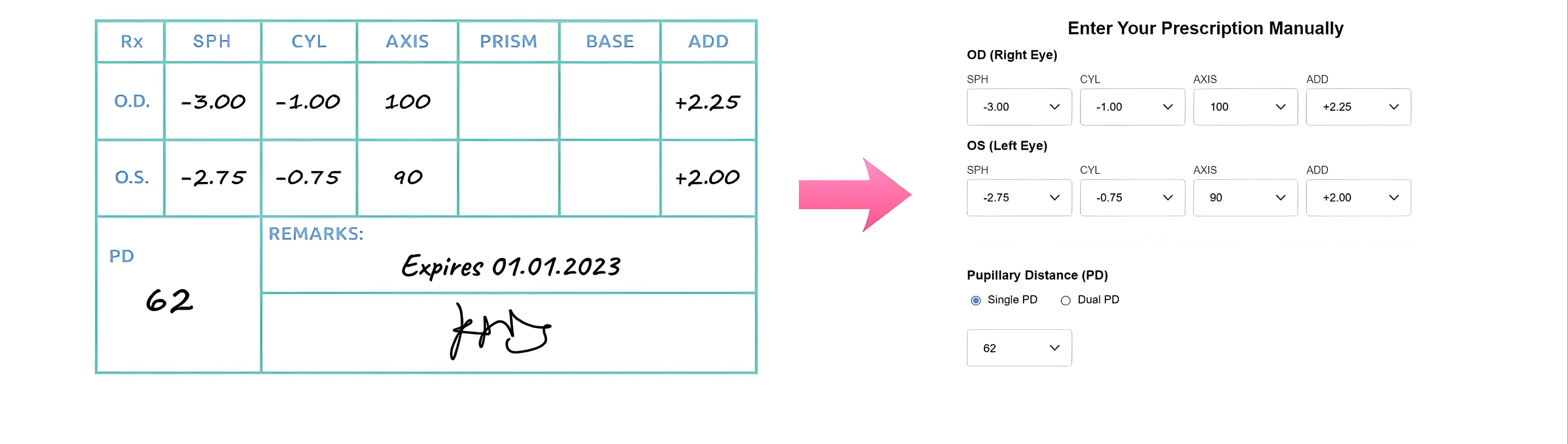Open the left eye SPH dropdown
This screenshot has height=444, width=1568.
point(1018,198)
